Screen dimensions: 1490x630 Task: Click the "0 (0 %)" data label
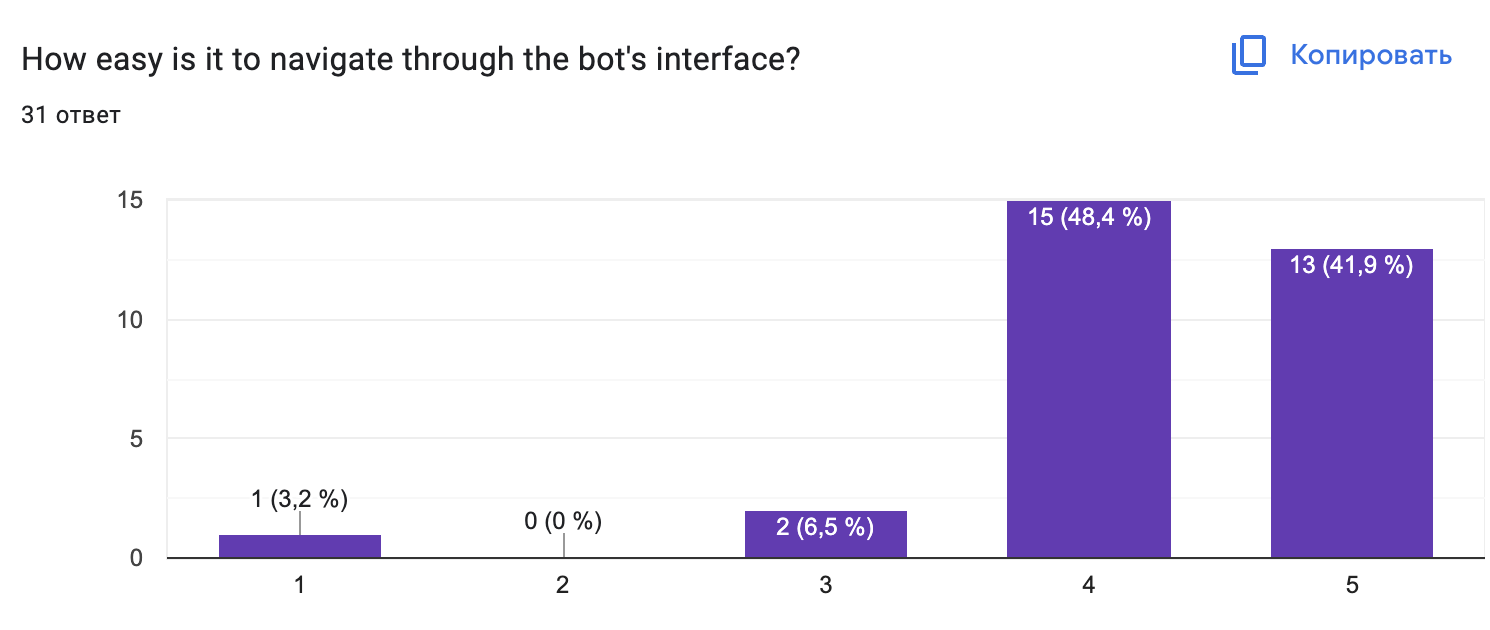pos(563,521)
